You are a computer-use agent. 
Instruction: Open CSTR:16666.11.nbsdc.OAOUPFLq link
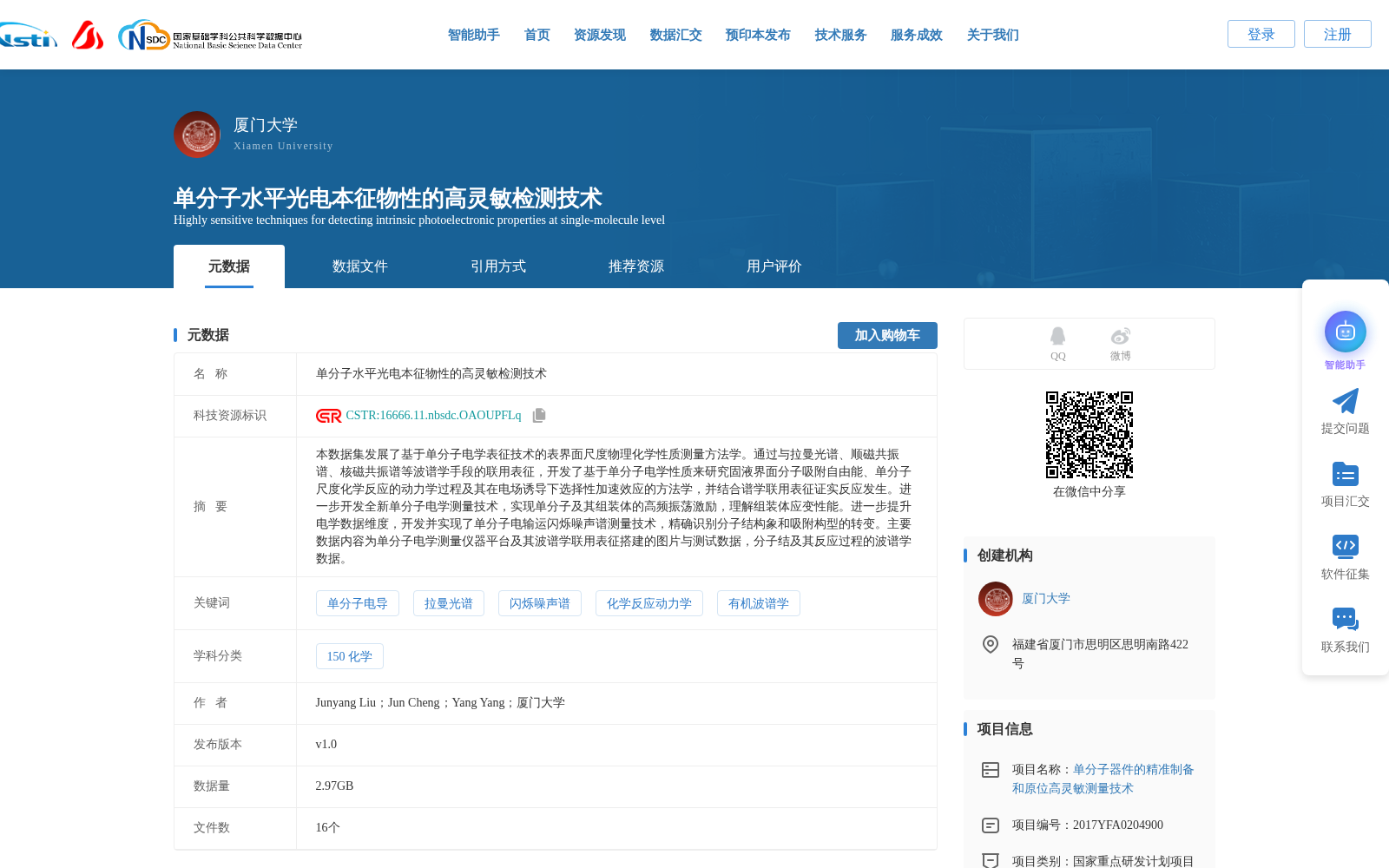click(433, 416)
